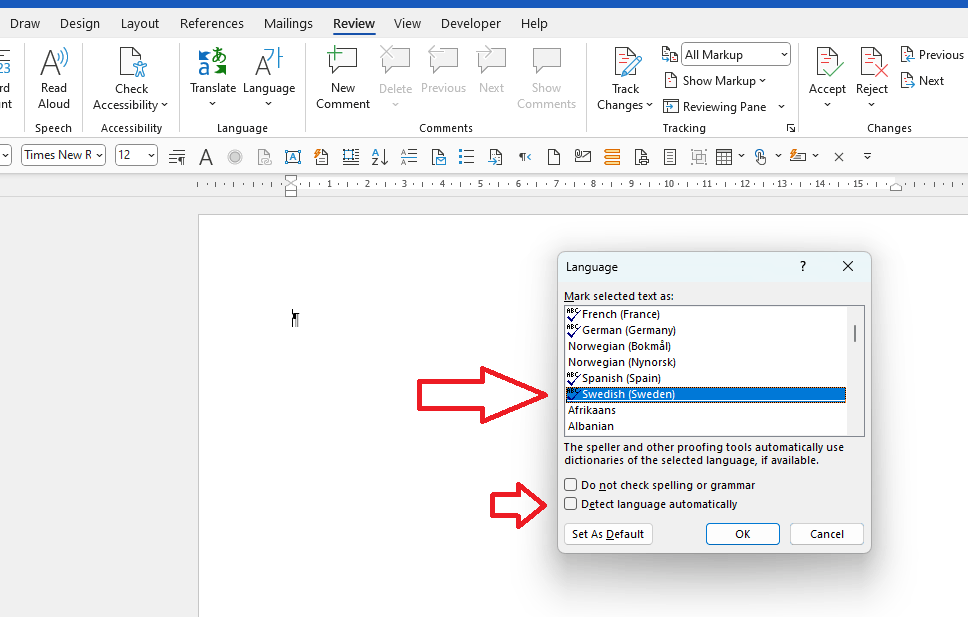Select Albanian in language list
The height and width of the screenshot is (617, 968).
(x=706, y=427)
